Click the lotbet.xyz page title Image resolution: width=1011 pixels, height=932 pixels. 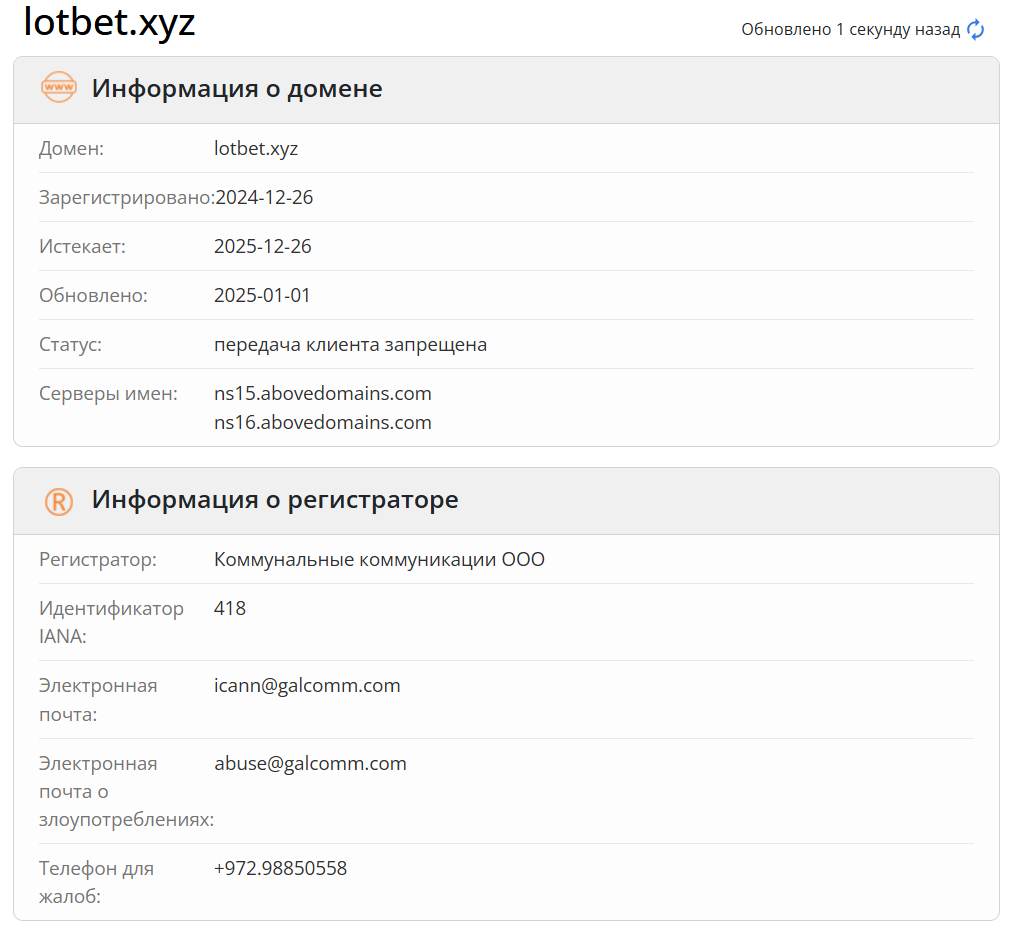[109, 23]
